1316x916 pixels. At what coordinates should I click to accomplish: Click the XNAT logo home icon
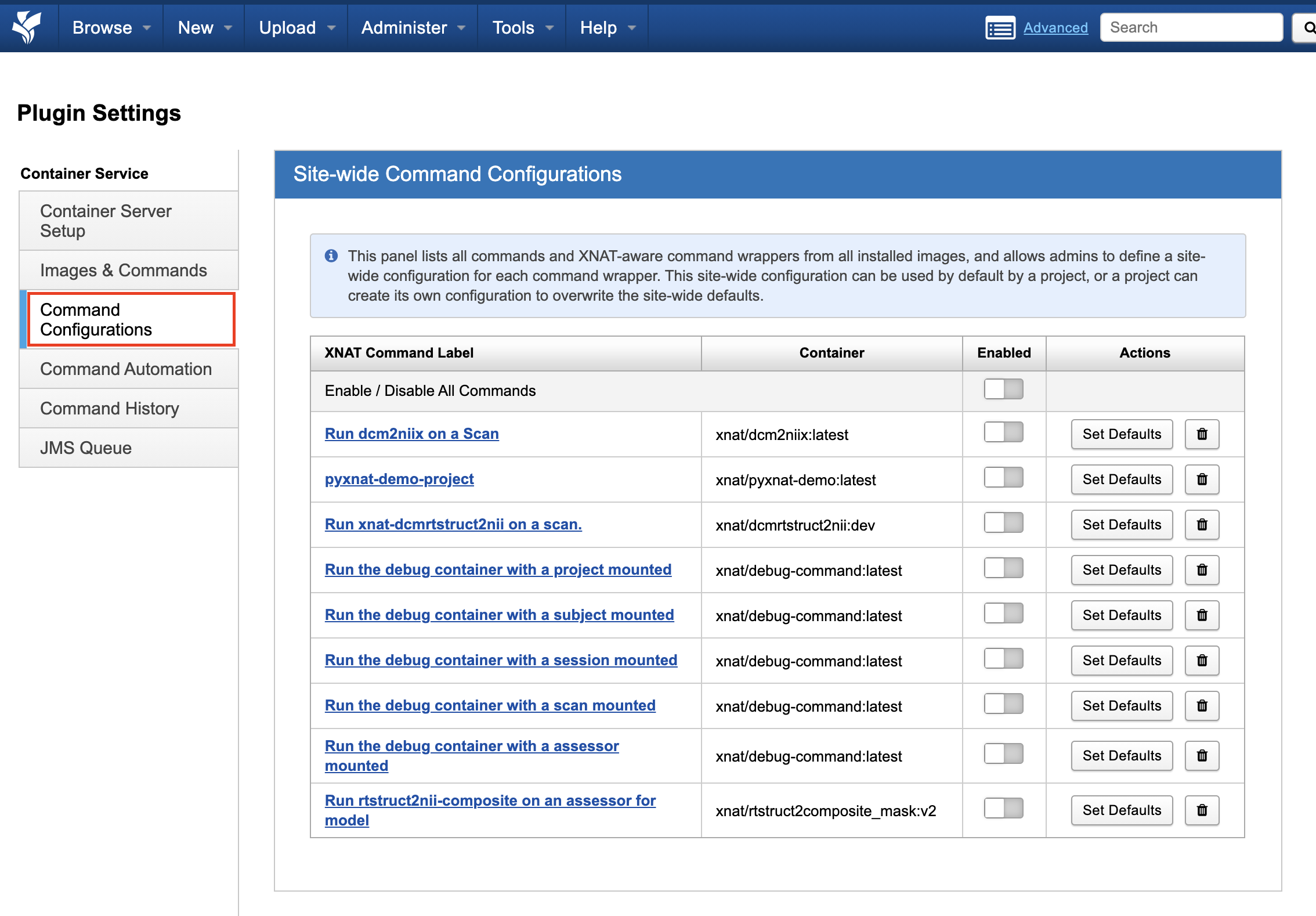click(27, 27)
